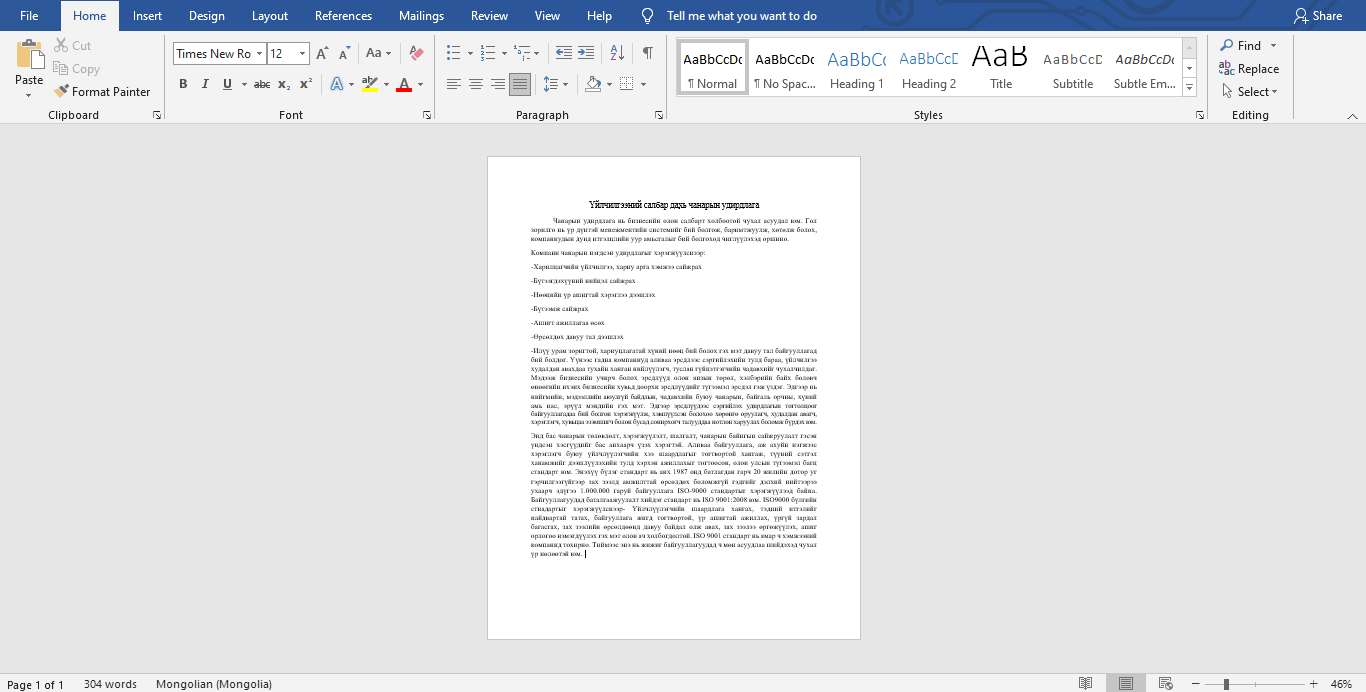Click the 304 words count in status bar
Viewport: 1366px width, 692px height.
click(110, 684)
